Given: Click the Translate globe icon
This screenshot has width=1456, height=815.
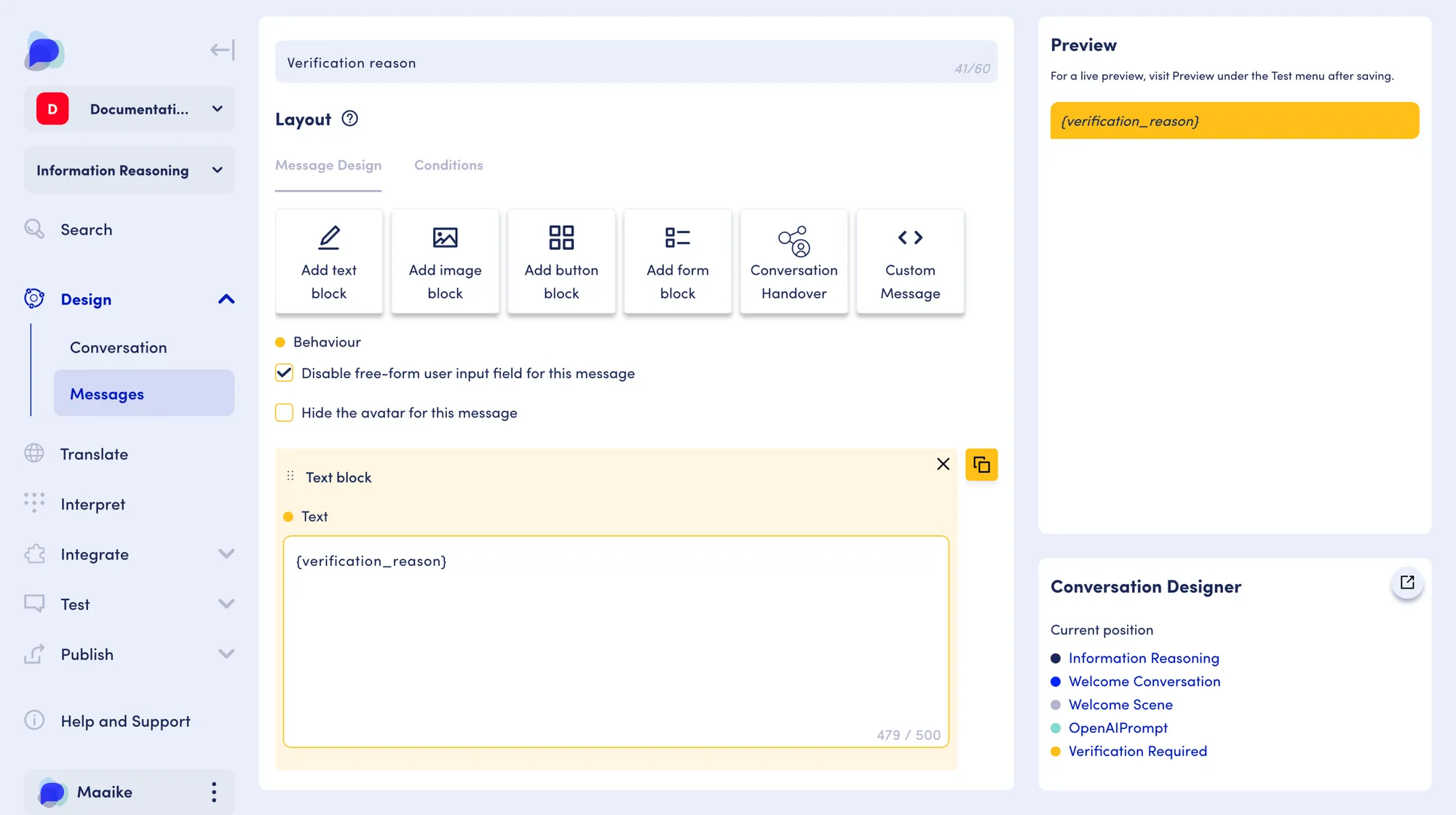Looking at the screenshot, I should (34, 454).
